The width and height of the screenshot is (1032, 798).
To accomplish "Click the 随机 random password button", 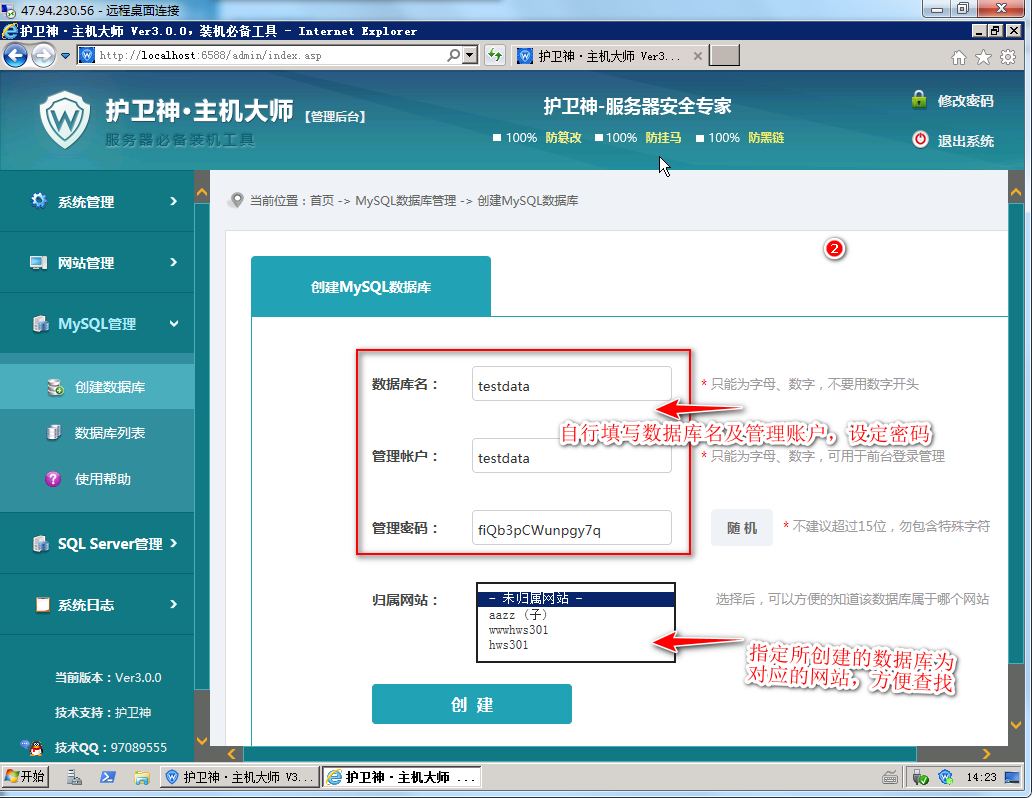I will tap(741, 528).
